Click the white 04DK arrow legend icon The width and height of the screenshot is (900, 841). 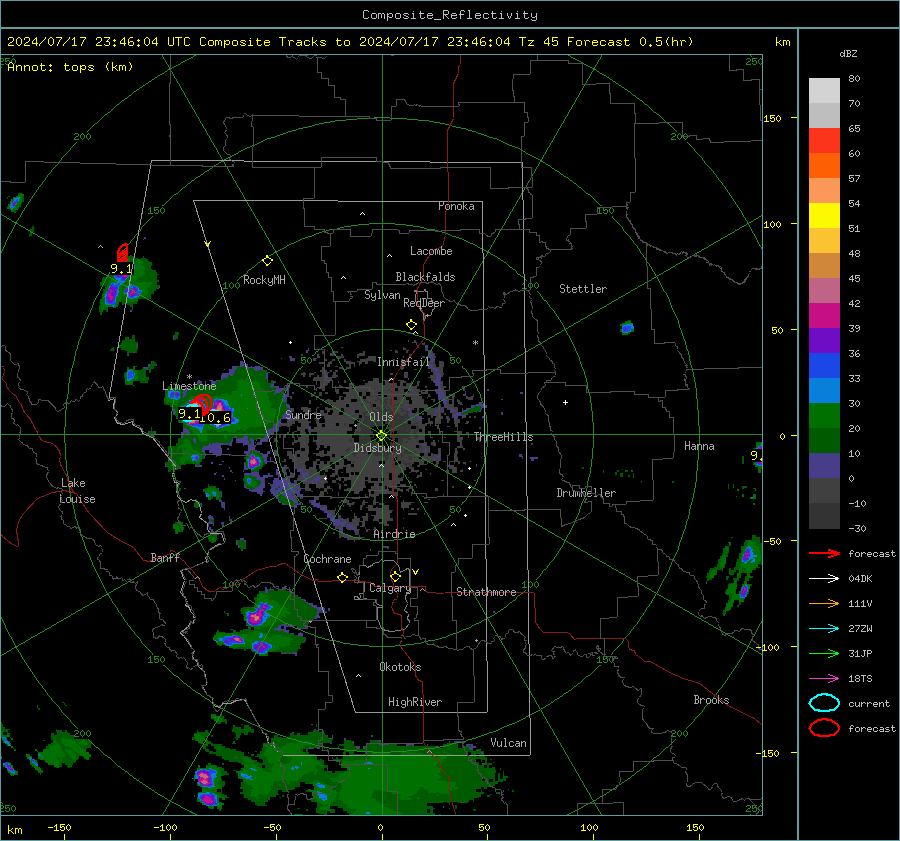tap(824, 578)
